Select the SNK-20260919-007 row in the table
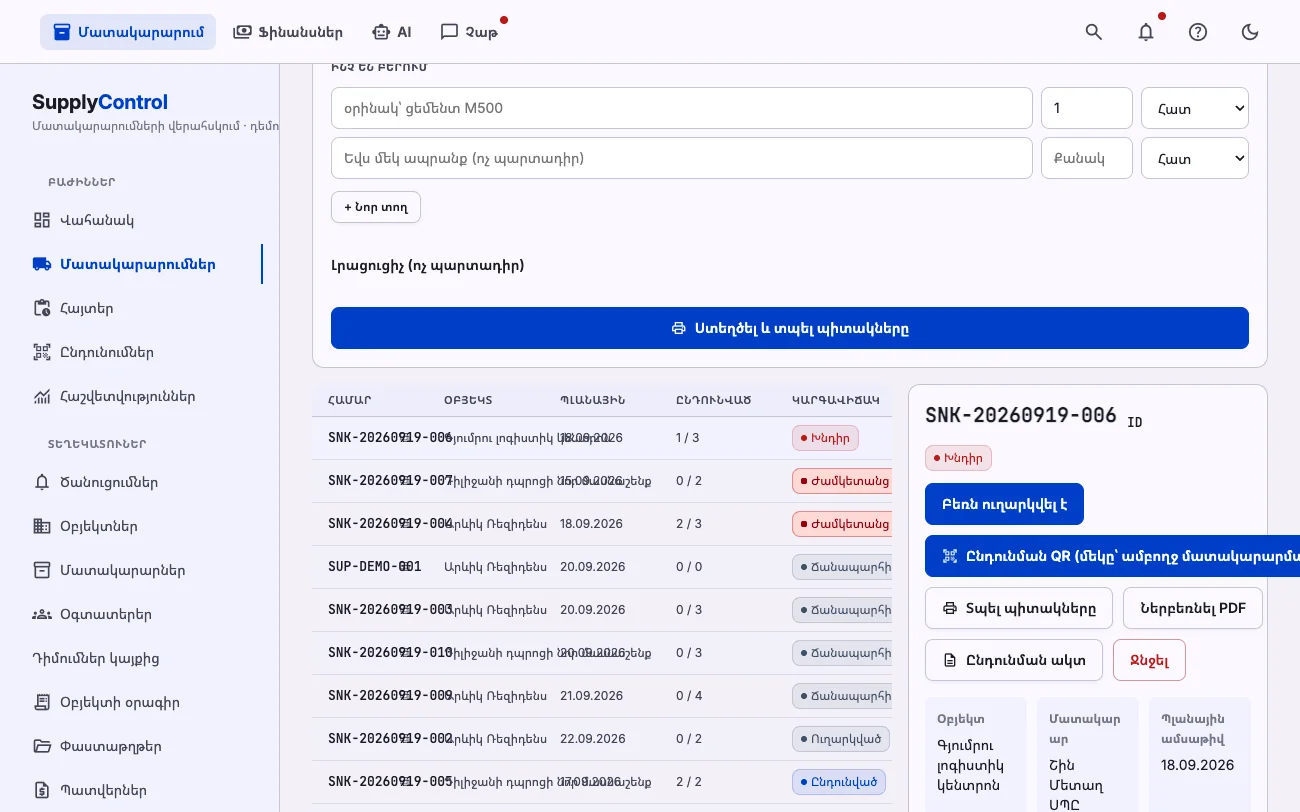 [602, 481]
